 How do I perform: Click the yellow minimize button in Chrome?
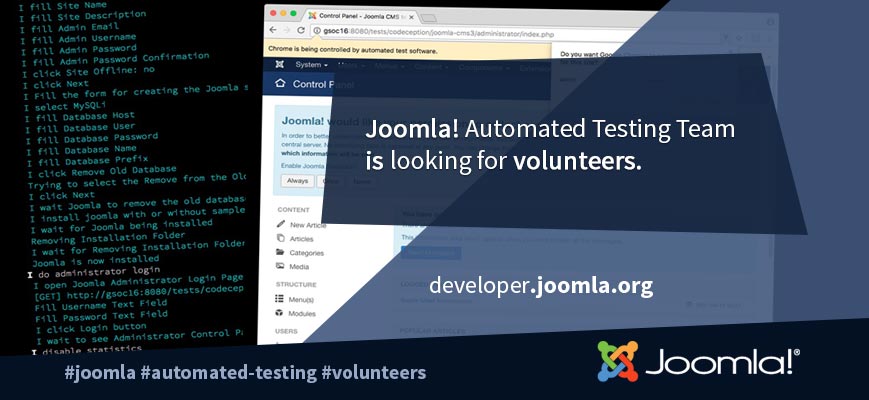click(x=283, y=13)
